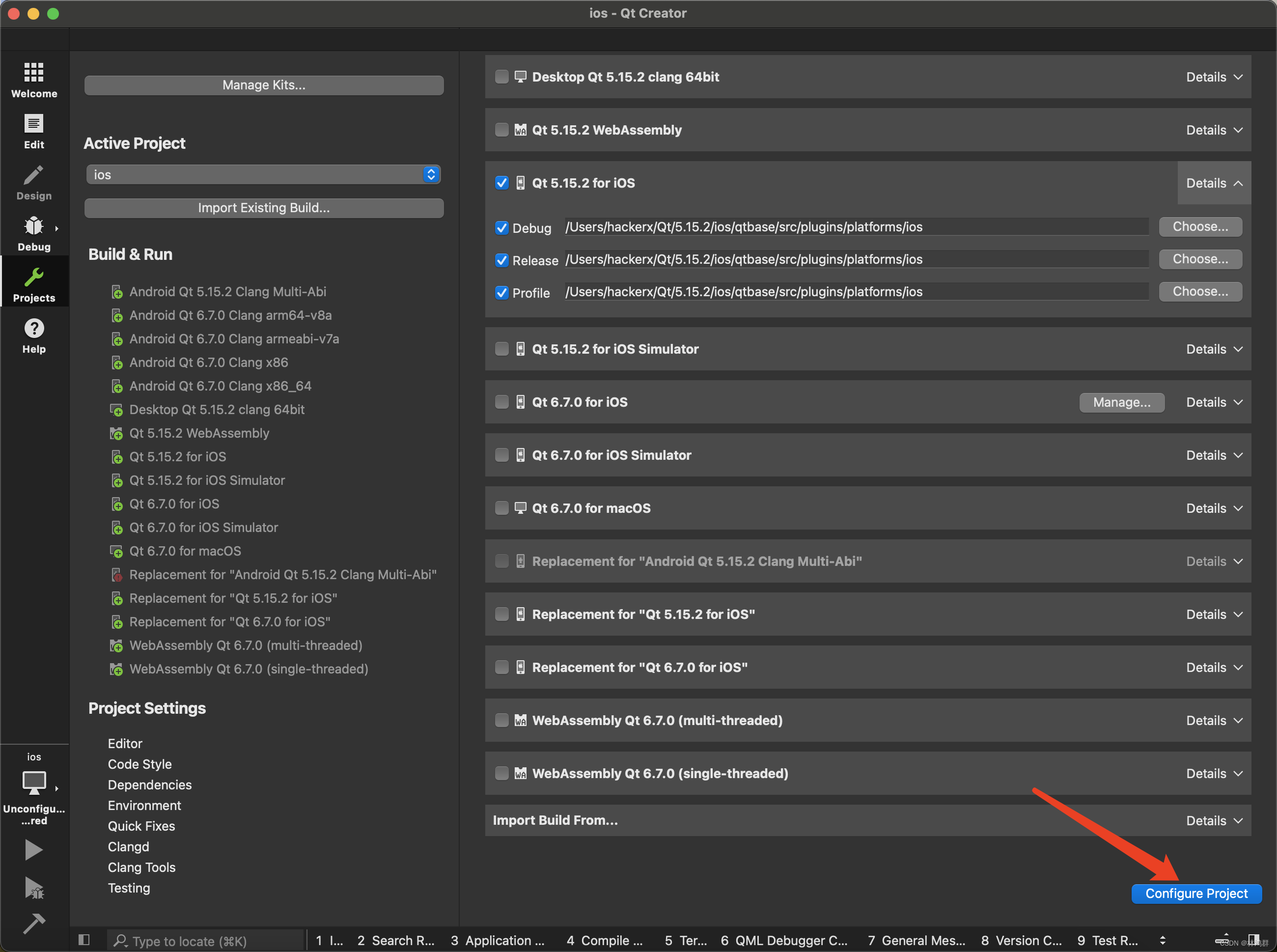Open the Version Control pane
Image resolution: width=1277 pixels, height=952 pixels.
(x=1022, y=941)
